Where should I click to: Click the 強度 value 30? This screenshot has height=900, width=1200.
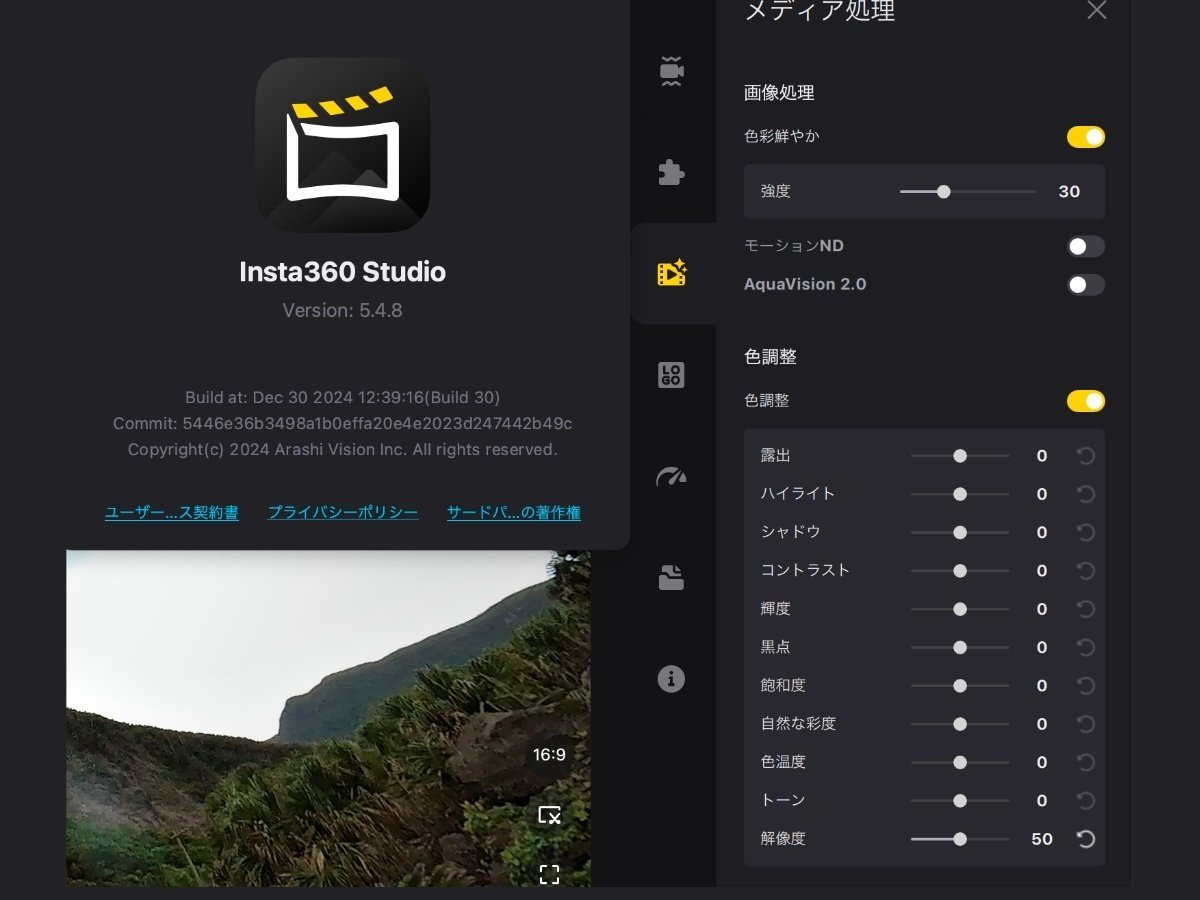tap(1069, 192)
